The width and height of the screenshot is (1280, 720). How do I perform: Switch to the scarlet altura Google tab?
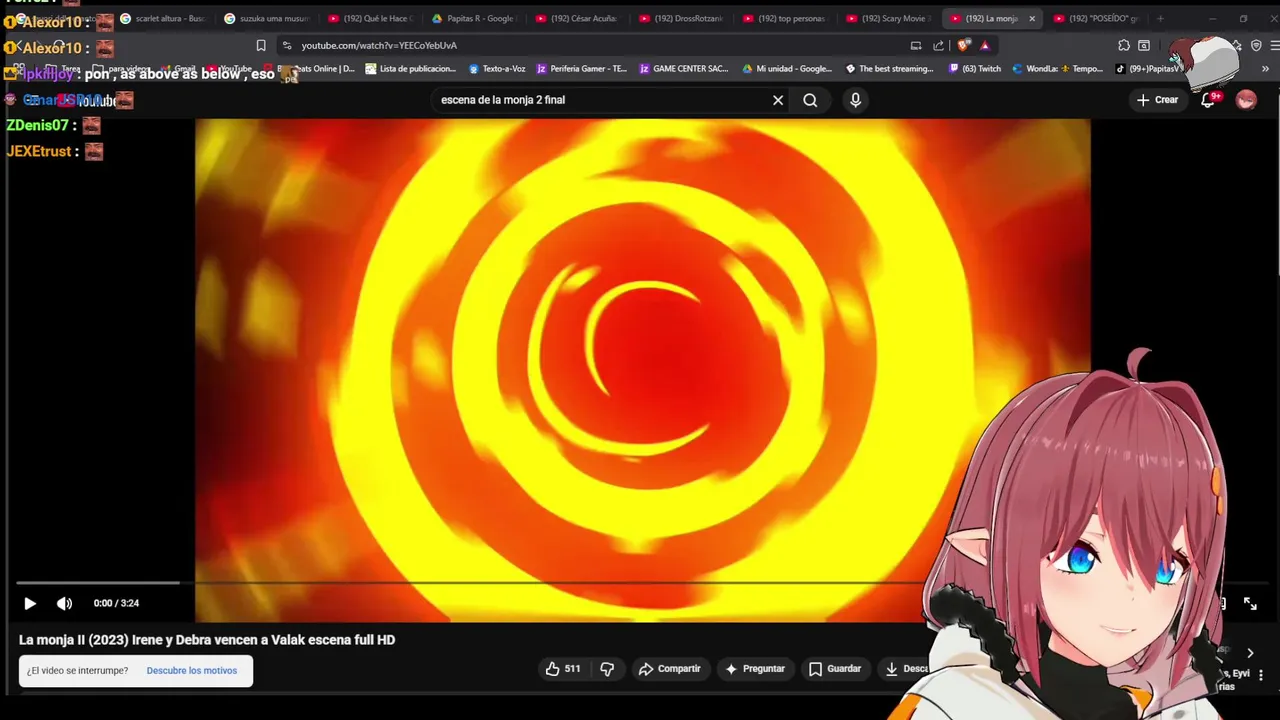(162, 18)
